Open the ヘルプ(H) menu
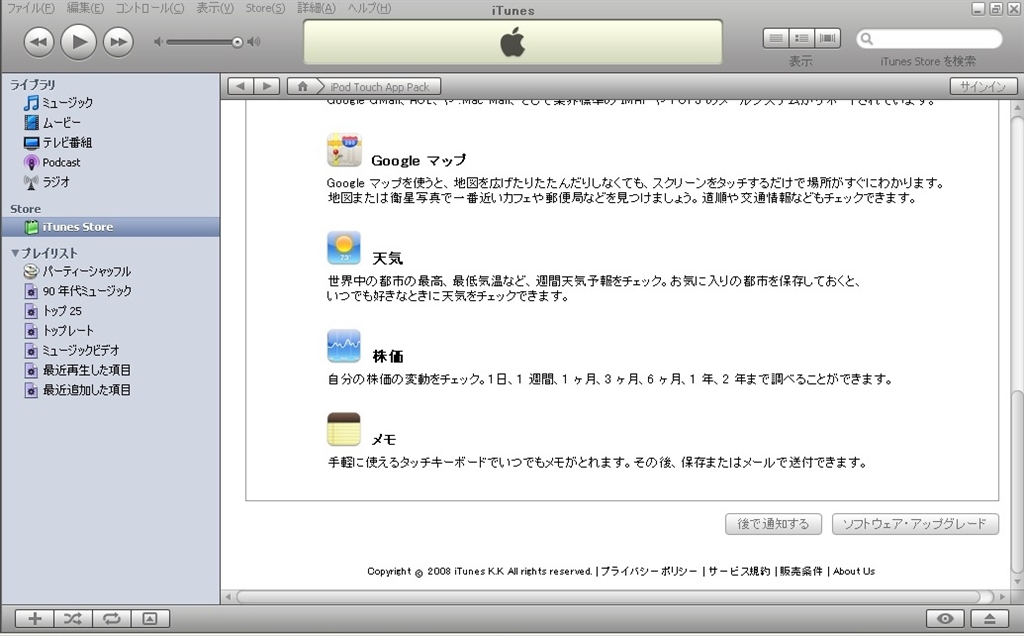Viewport: 1024px width, 636px height. [x=369, y=8]
